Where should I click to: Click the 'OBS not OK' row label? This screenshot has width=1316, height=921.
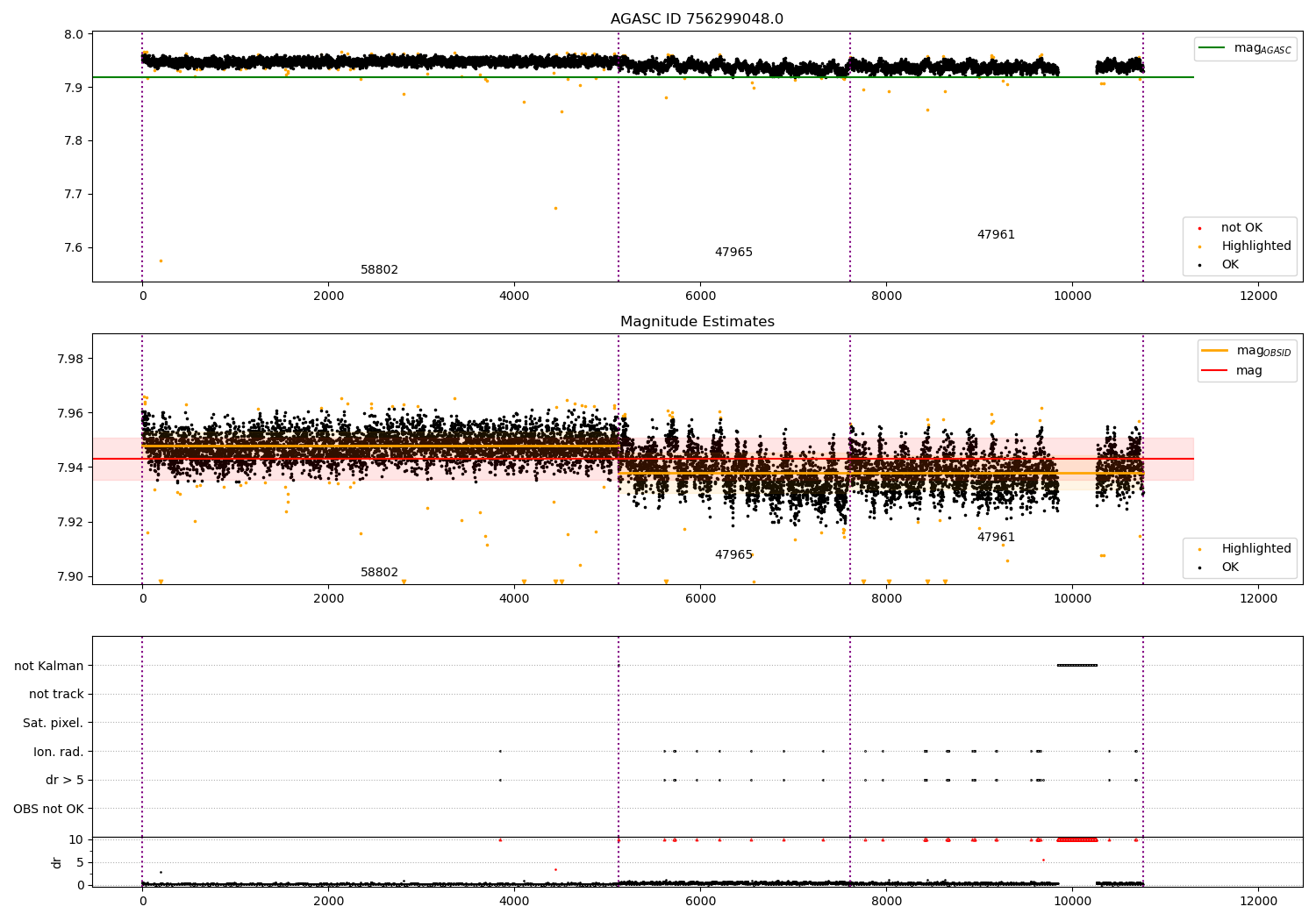(49, 809)
